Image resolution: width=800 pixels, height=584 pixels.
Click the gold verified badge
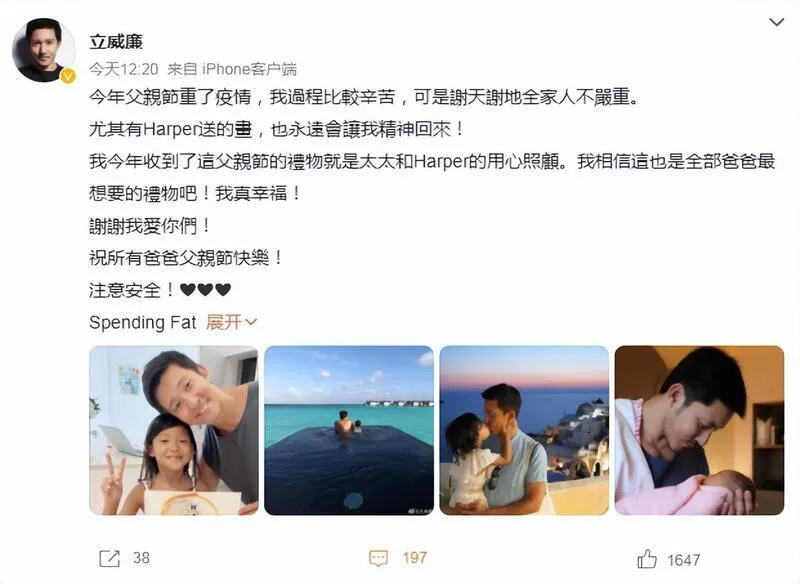click(68, 76)
